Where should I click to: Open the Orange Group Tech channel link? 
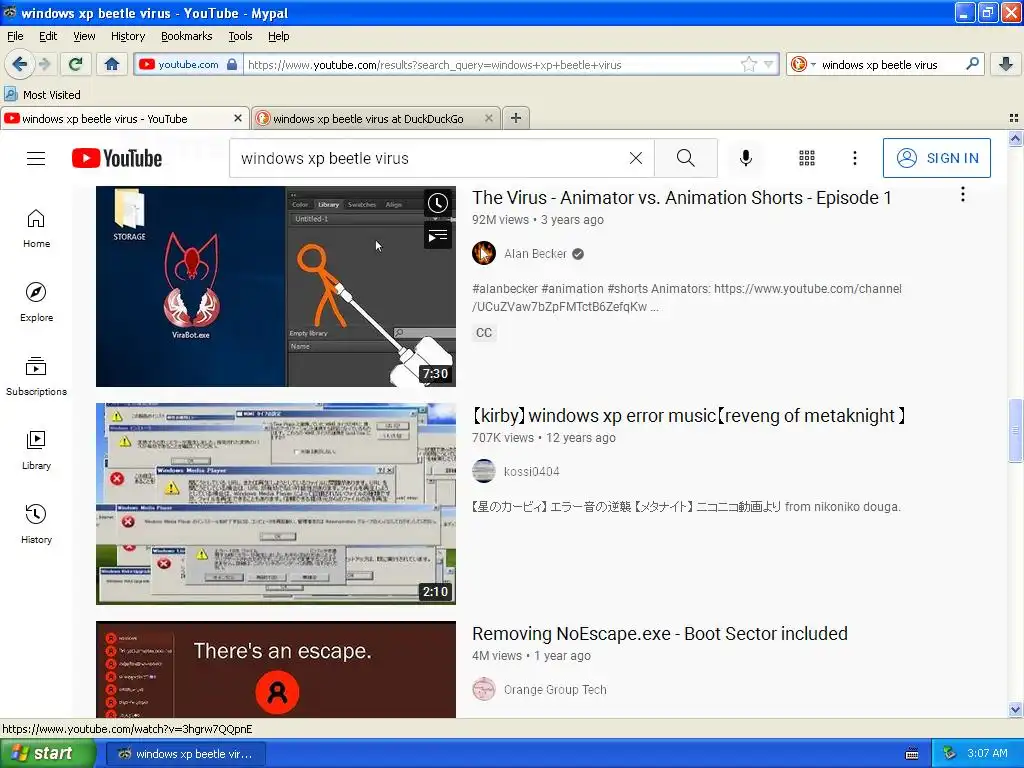(555, 690)
